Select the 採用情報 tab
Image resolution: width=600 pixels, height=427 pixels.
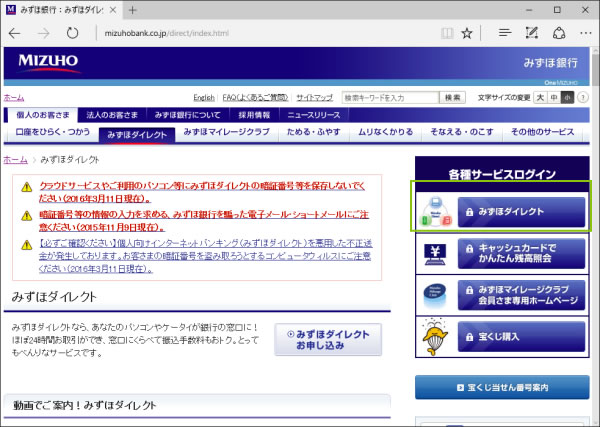(x=254, y=115)
